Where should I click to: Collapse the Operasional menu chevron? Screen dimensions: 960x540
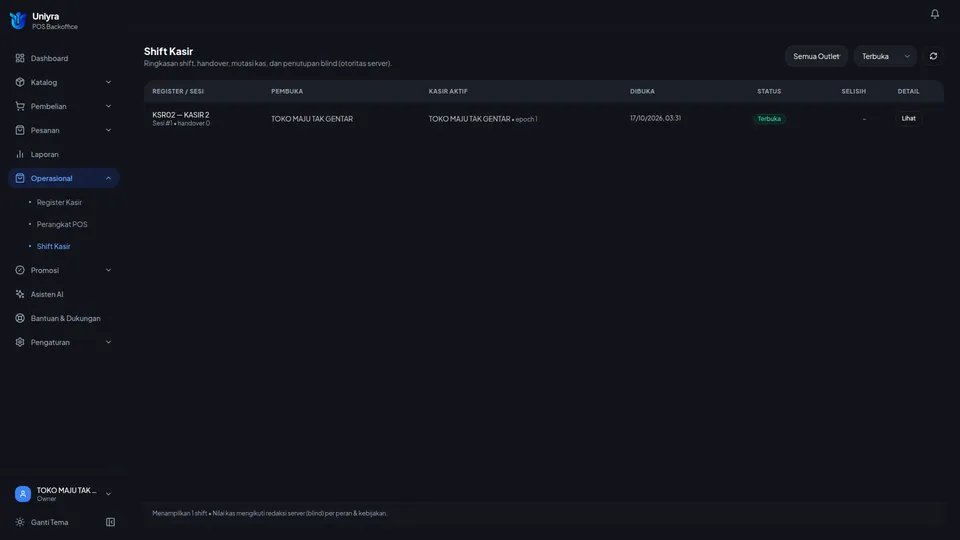pos(108,178)
